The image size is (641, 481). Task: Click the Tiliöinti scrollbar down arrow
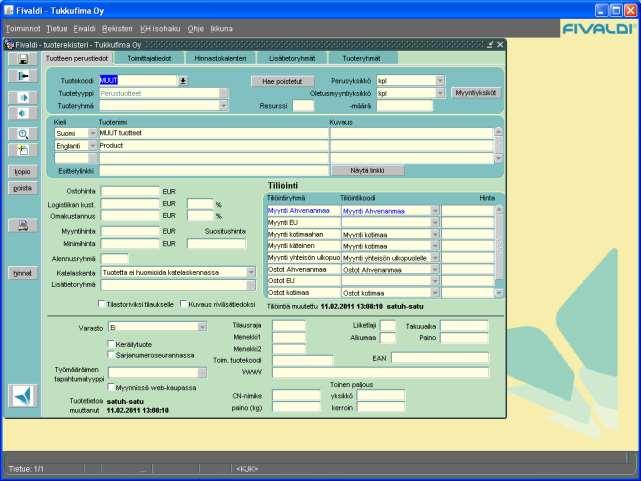[x=499, y=293]
